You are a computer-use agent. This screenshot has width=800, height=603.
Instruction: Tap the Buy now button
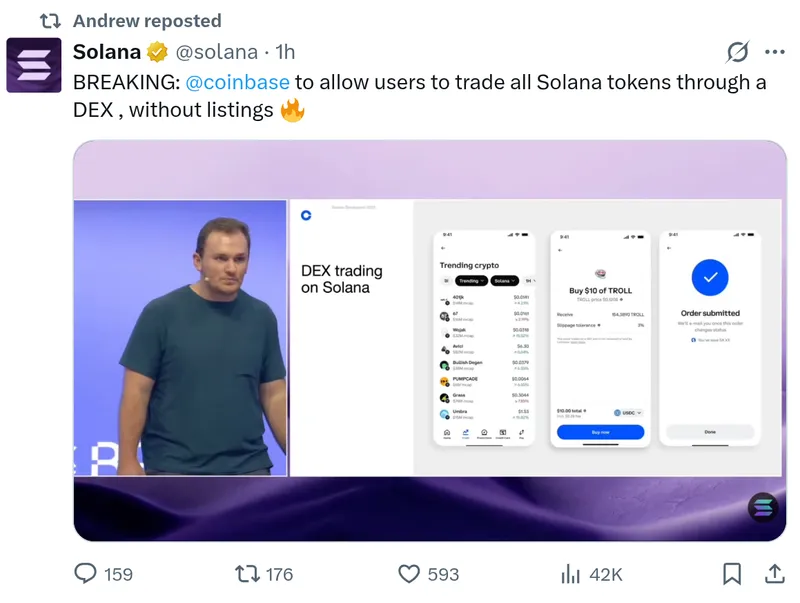click(601, 432)
